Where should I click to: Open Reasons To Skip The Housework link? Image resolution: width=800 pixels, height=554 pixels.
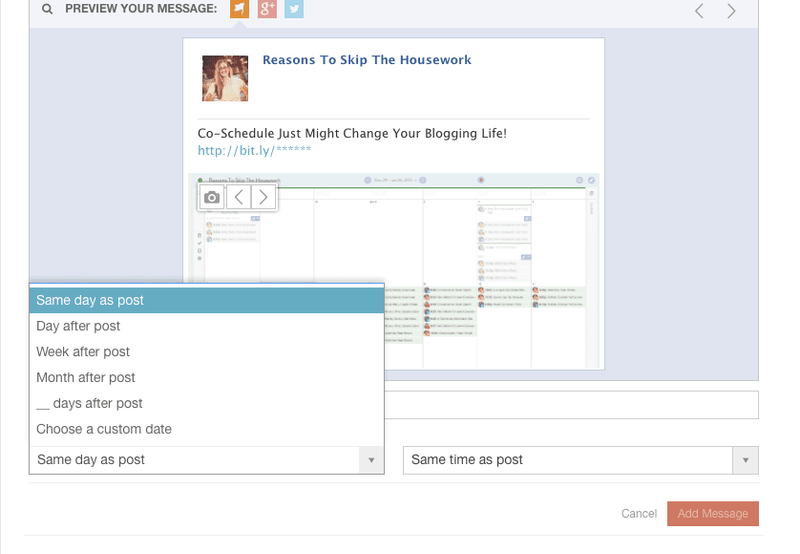[x=367, y=60]
